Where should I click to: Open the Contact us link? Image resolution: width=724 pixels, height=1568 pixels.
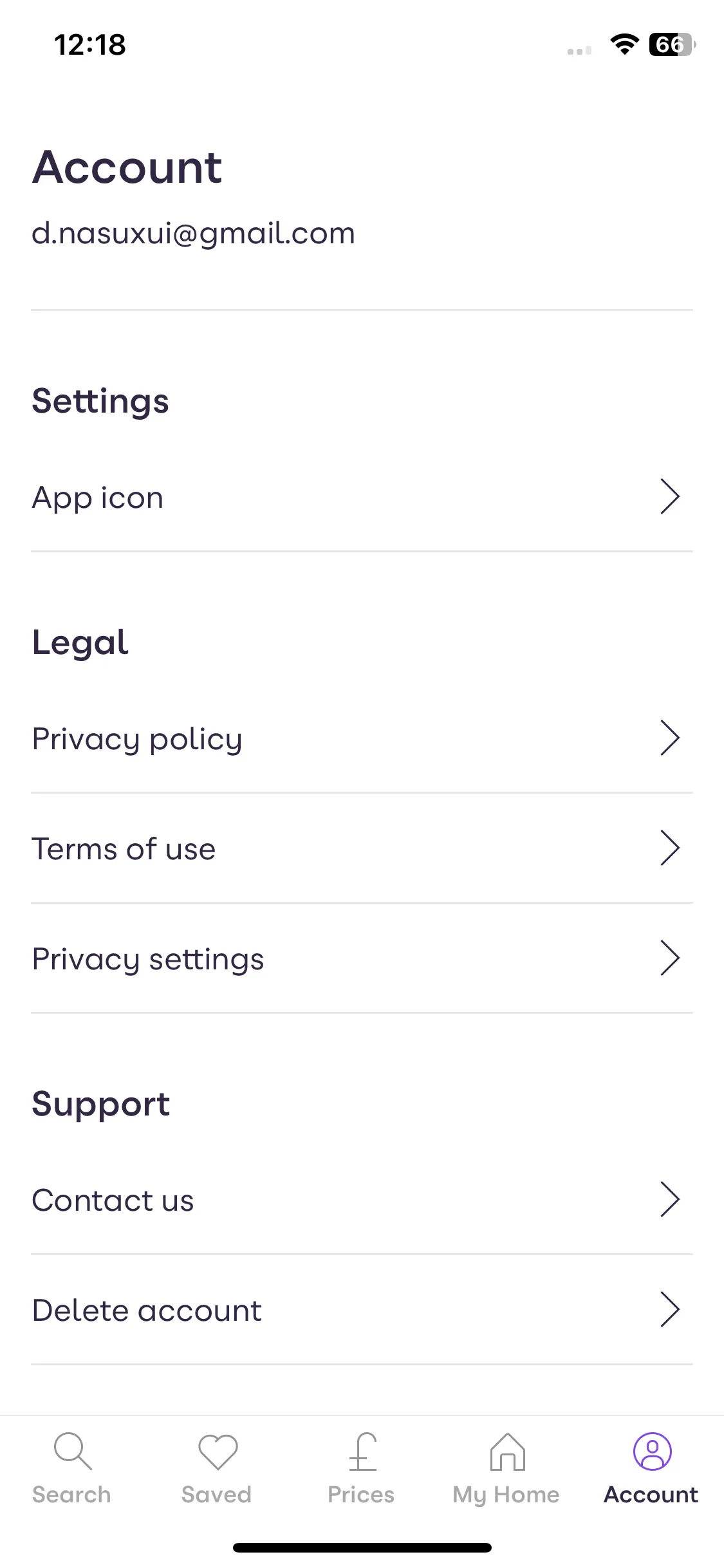tap(362, 1200)
